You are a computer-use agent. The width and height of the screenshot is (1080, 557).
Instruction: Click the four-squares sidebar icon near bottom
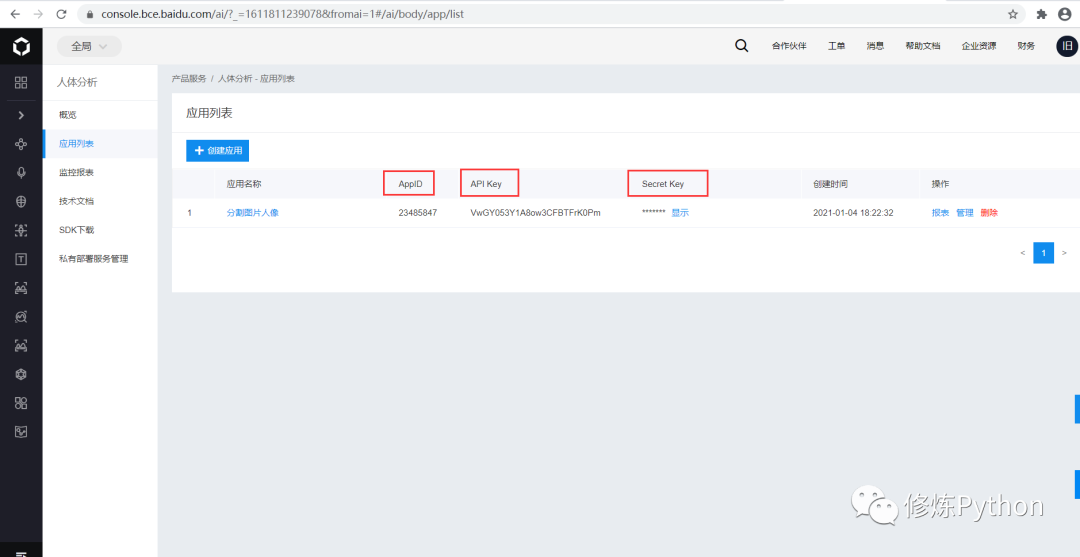coord(21,403)
